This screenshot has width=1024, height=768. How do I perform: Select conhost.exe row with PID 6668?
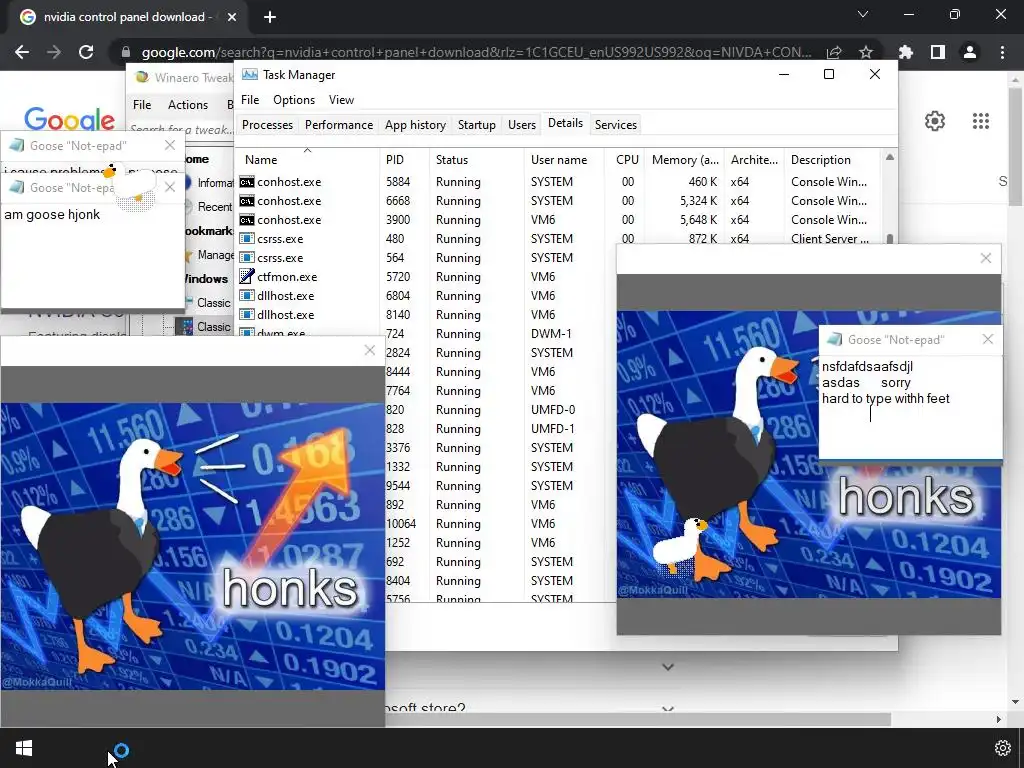(x=558, y=200)
